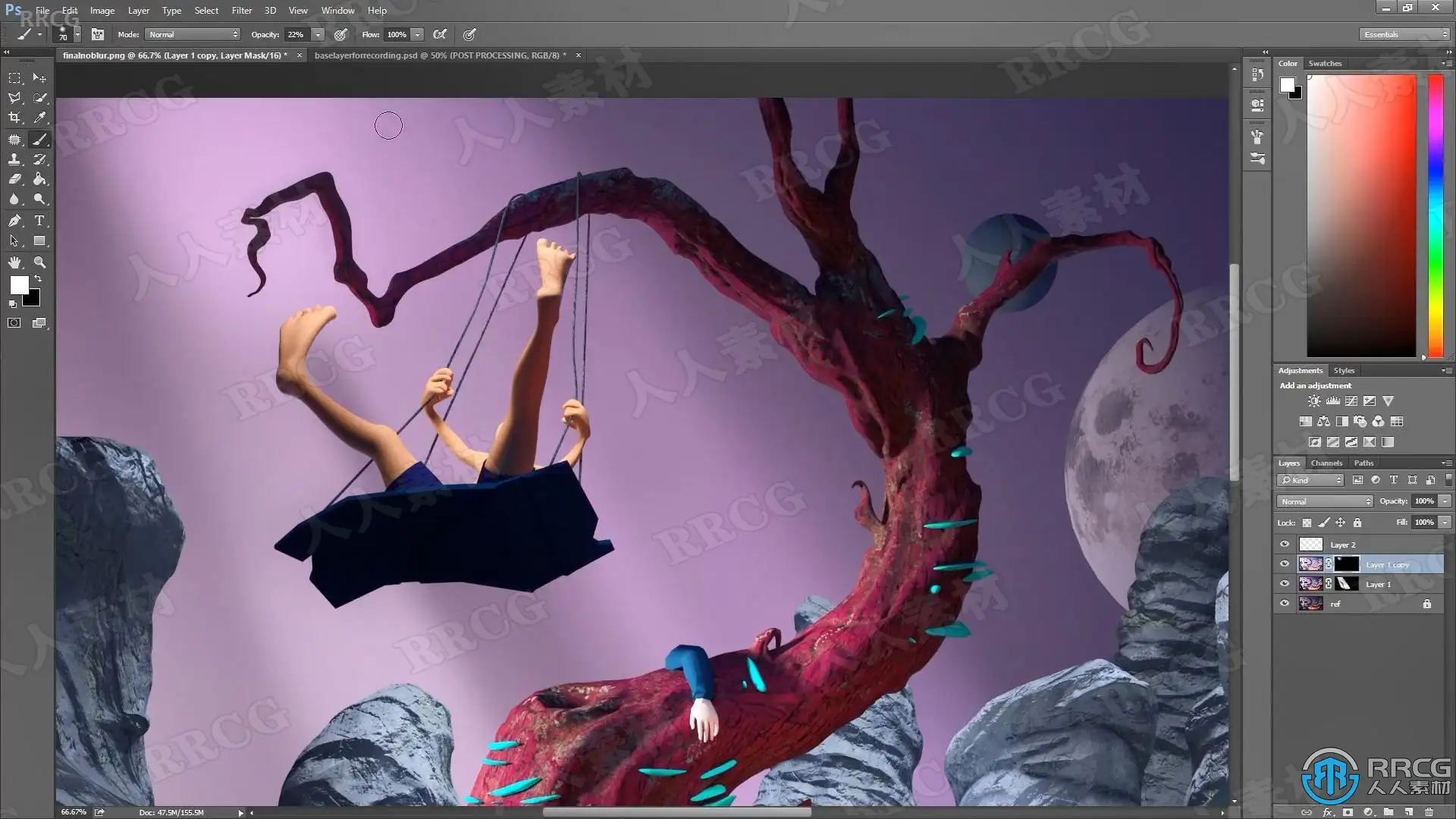Hide the ref layer
Viewport: 1456px width, 819px height.
coord(1285,604)
